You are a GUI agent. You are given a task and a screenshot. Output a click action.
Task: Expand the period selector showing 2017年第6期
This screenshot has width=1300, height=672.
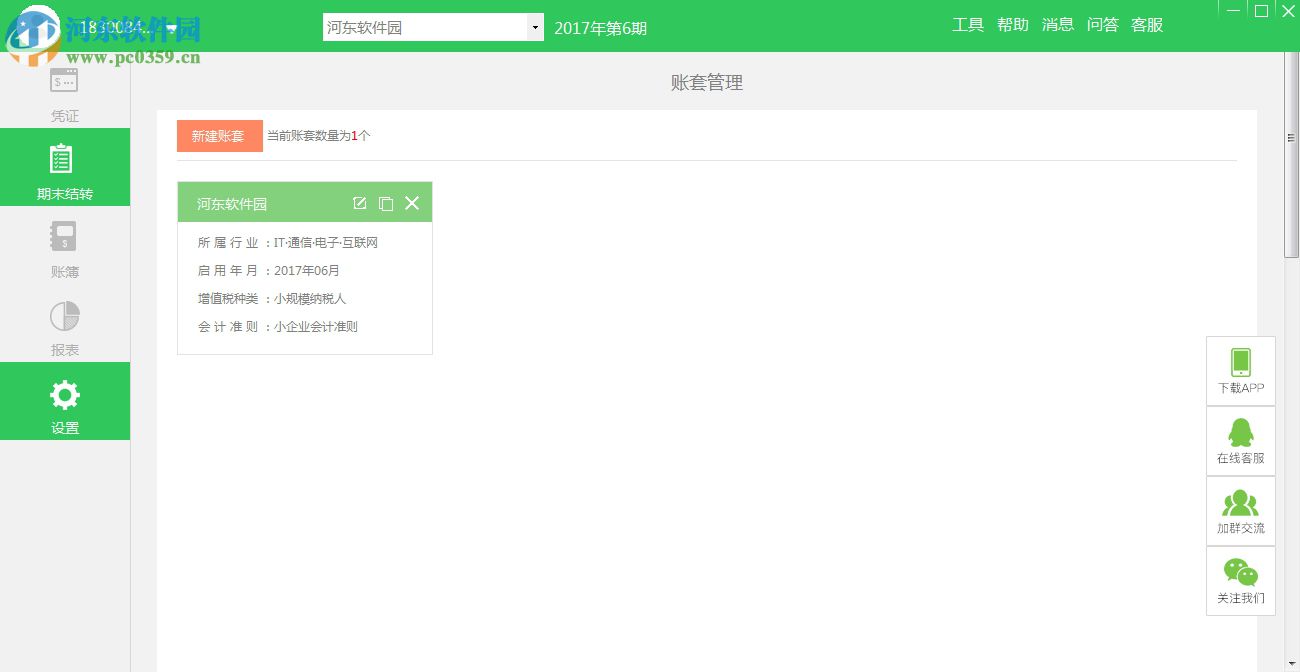[x=600, y=29]
